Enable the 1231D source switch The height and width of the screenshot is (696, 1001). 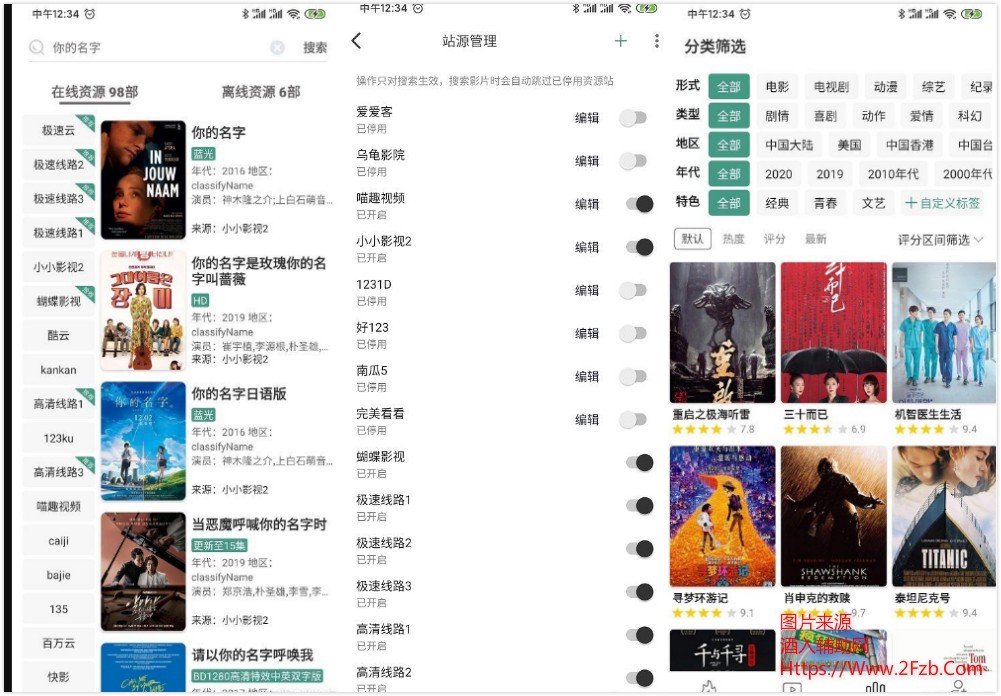pos(633,291)
